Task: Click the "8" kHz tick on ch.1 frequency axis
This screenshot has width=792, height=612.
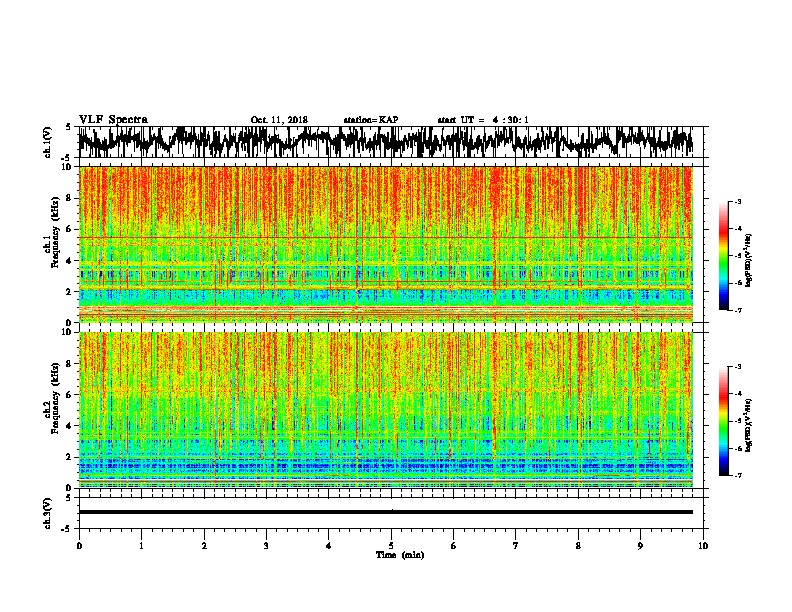Action: (71, 198)
